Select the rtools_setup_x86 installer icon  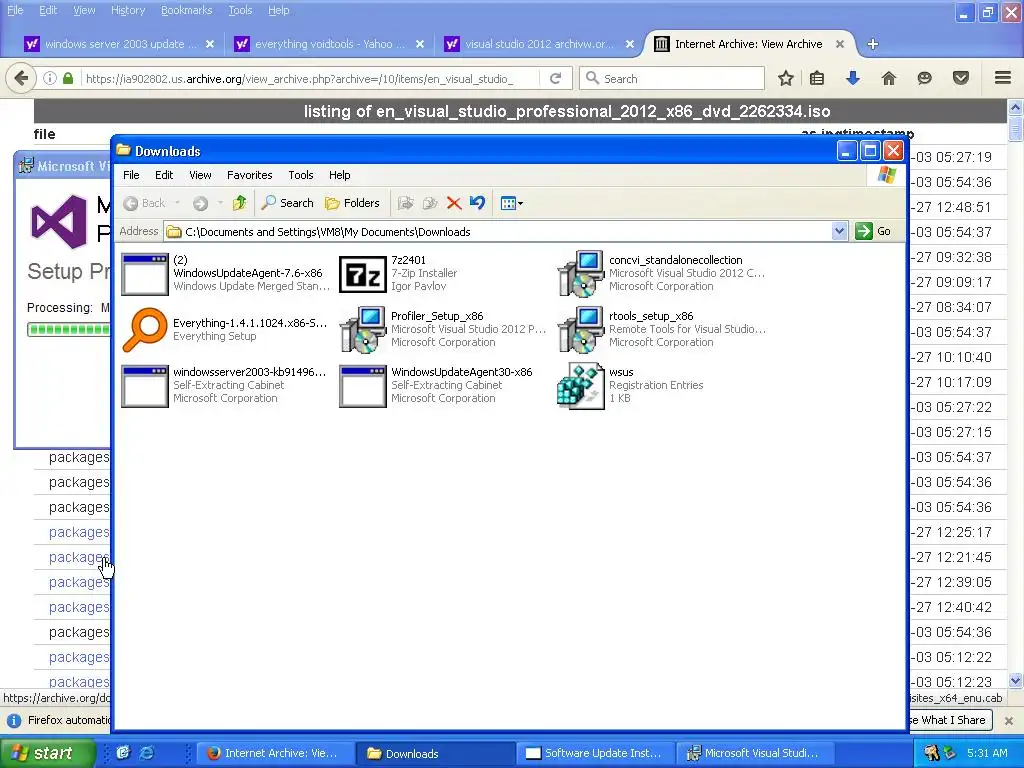click(x=580, y=329)
